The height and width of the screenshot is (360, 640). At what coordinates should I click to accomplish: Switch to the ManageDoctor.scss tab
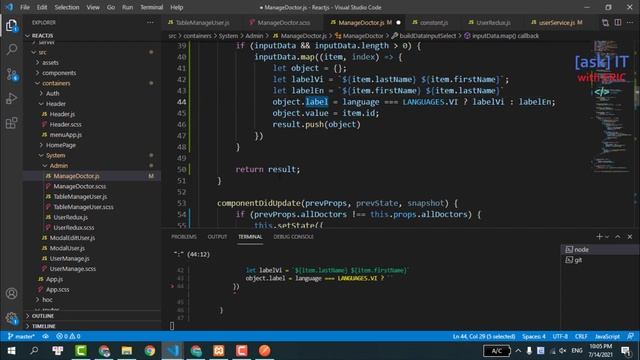coord(283,22)
